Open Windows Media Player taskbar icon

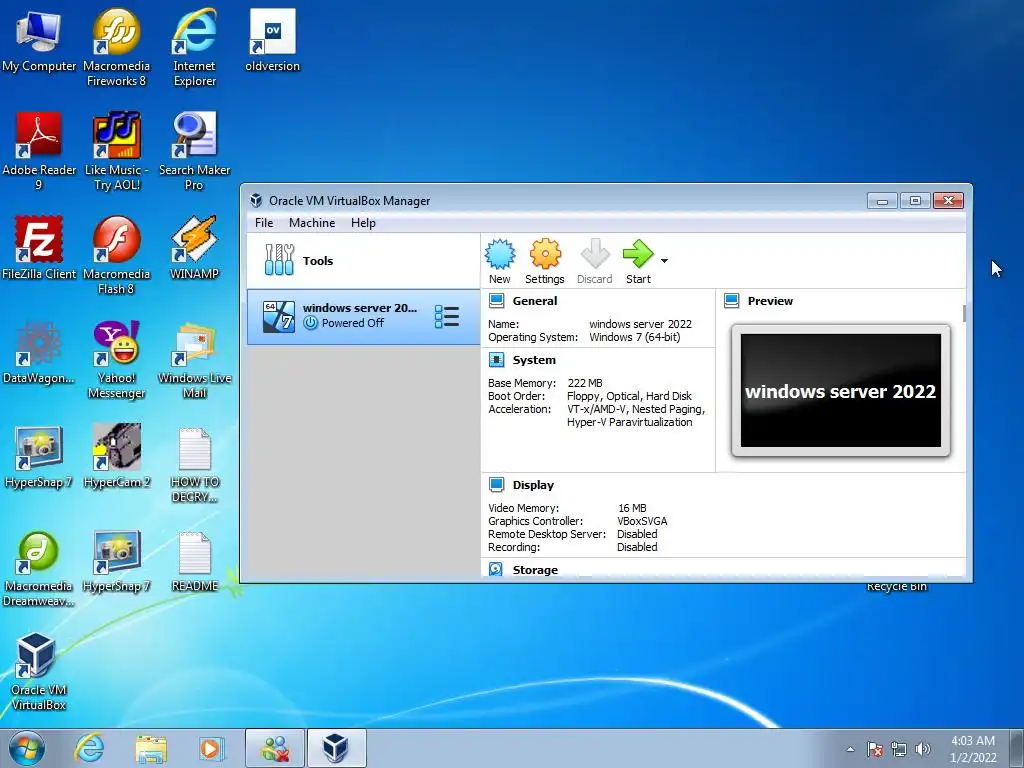[x=210, y=748]
